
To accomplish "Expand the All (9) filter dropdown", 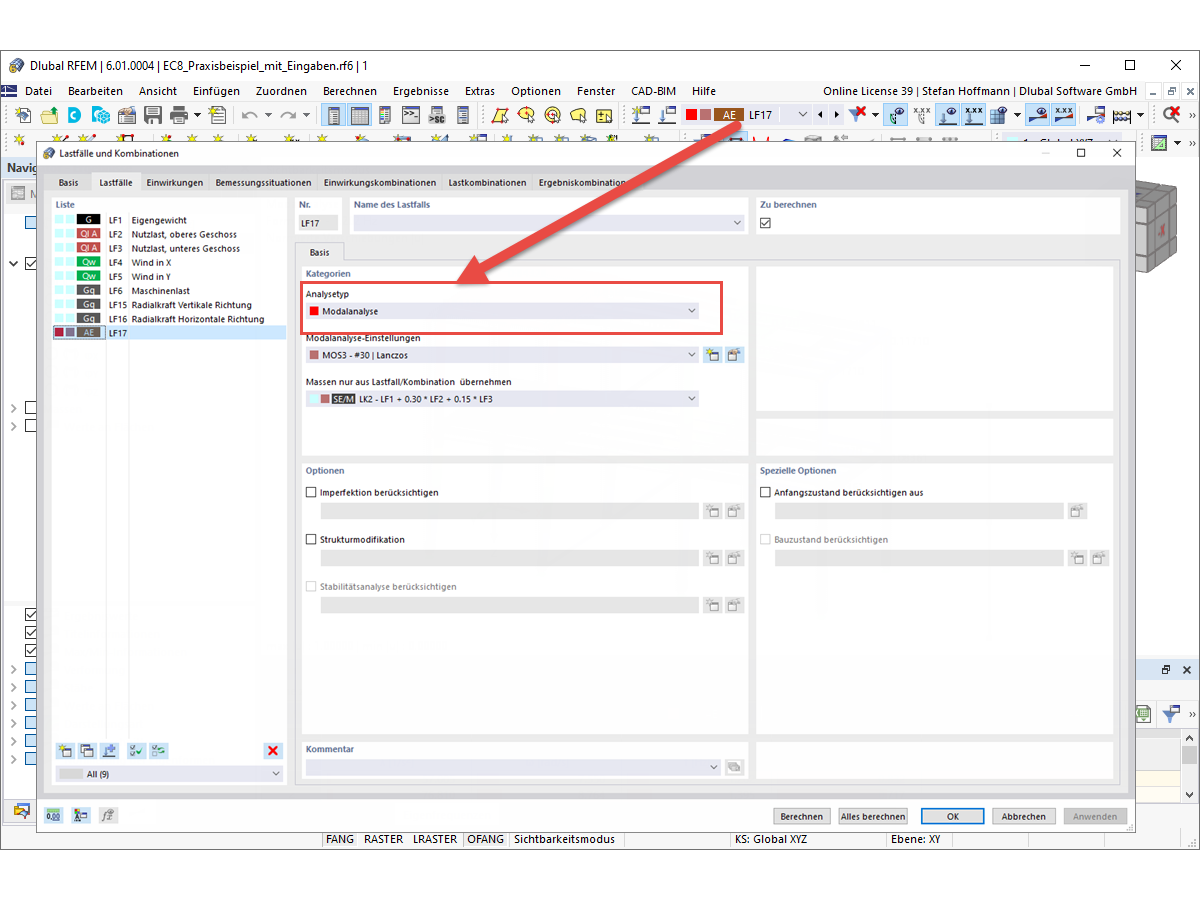I will click(x=273, y=773).
